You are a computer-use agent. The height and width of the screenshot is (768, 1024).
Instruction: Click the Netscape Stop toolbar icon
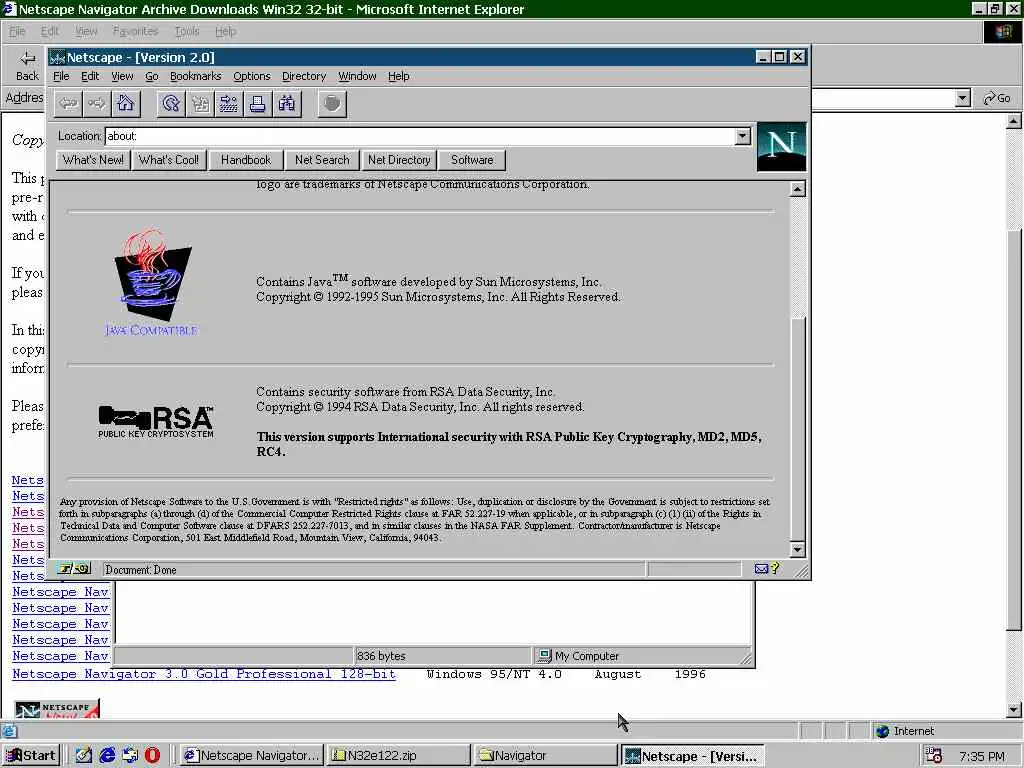pos(332,103)
